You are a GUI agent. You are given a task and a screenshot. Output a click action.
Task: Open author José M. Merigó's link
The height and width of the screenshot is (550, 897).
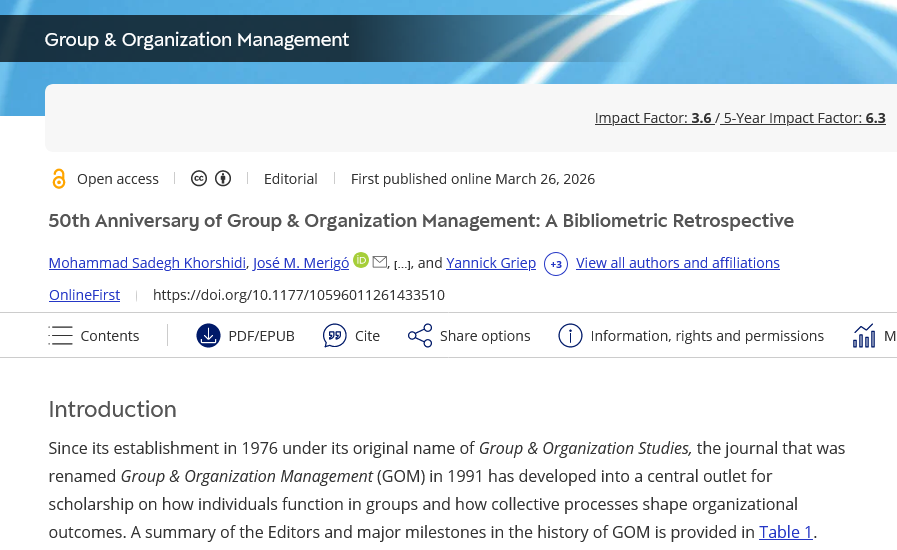301,263
